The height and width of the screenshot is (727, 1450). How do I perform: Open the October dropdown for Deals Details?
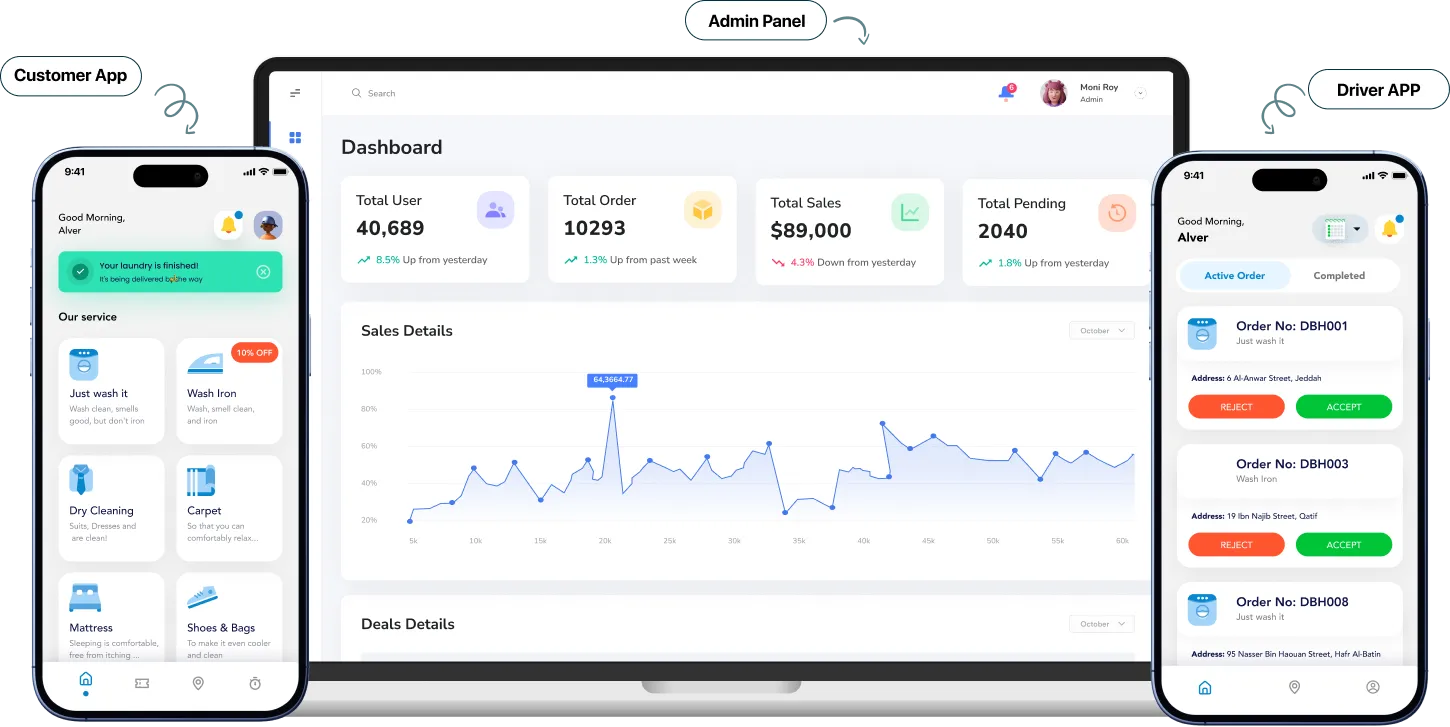[x=1101, y=623]
